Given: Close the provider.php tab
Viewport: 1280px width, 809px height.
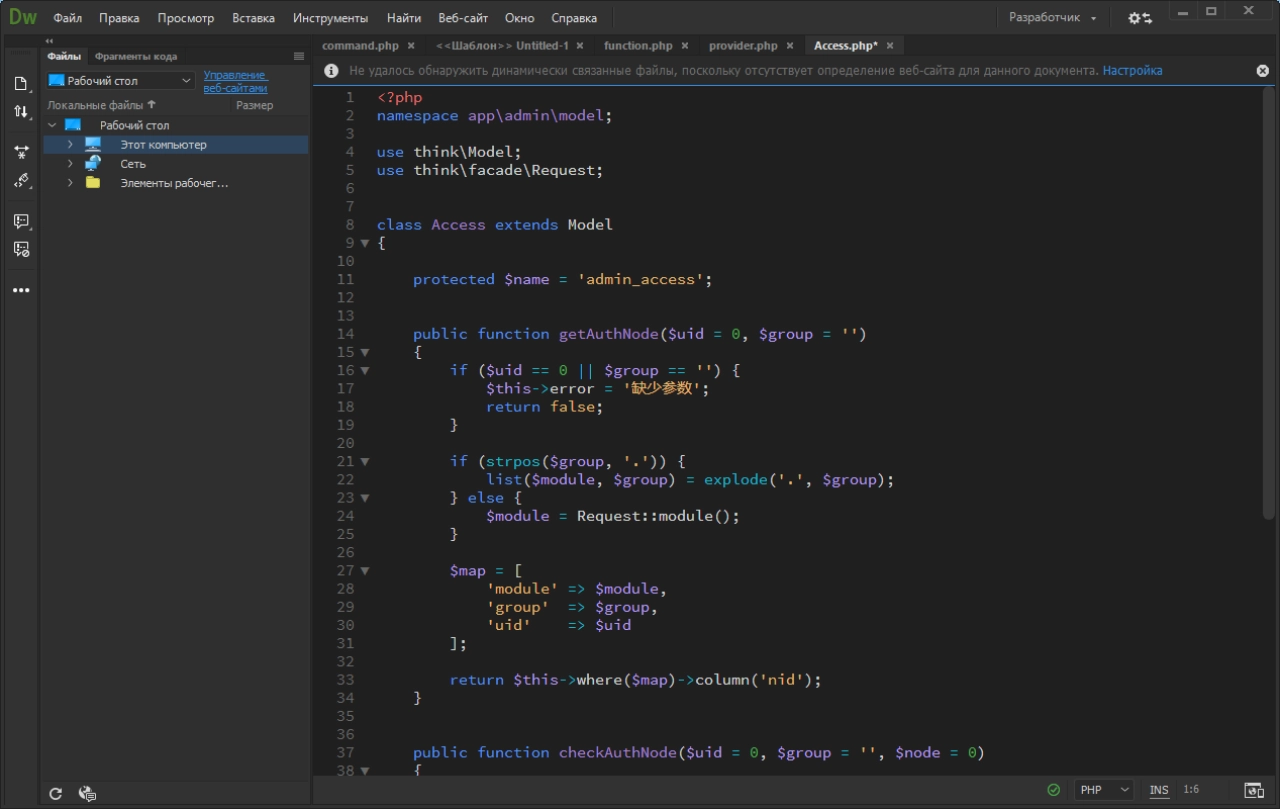Looking at the screenshot, I should pyautogui.click(x=790, y=46).
